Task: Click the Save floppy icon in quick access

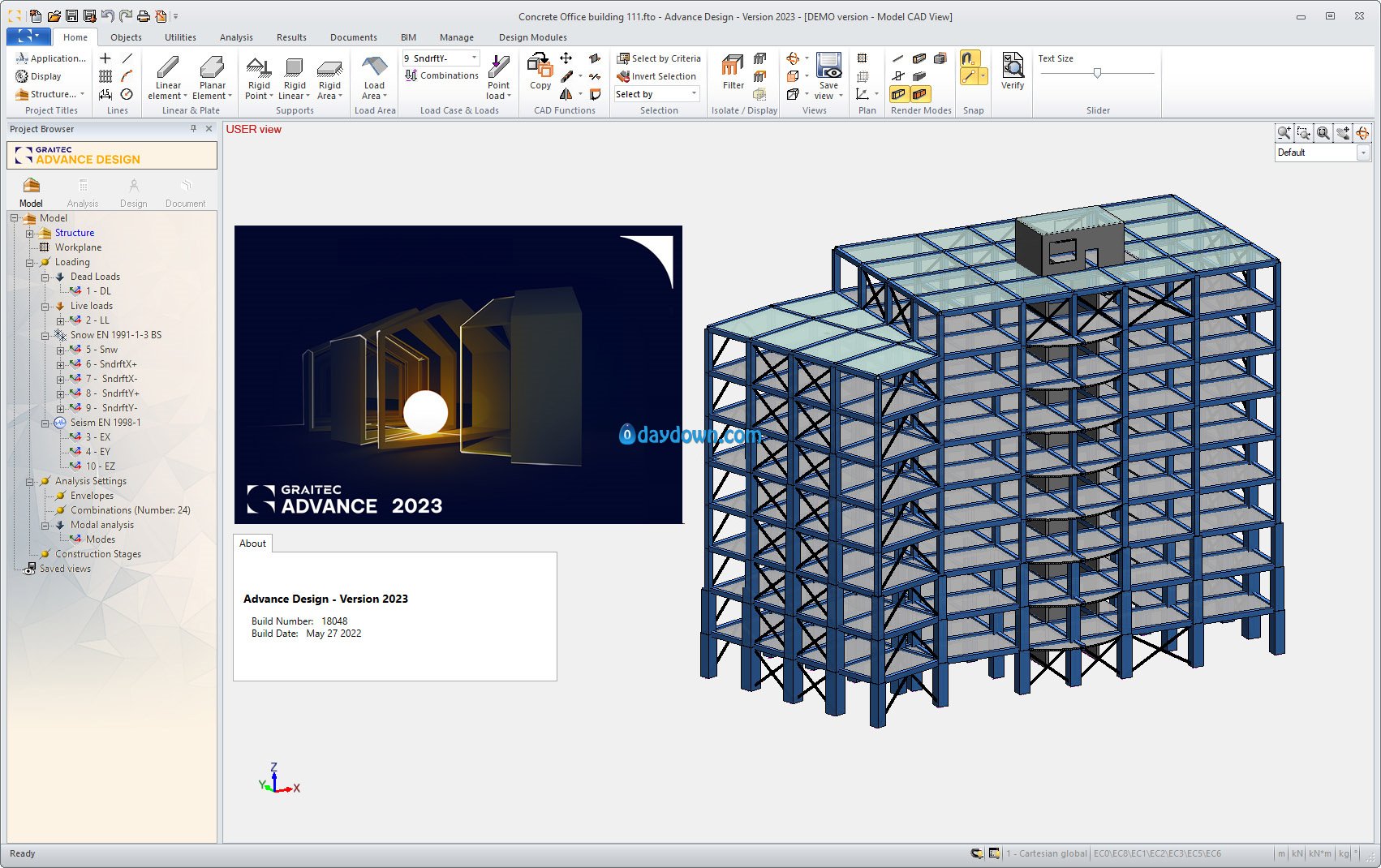Action: 71,16
